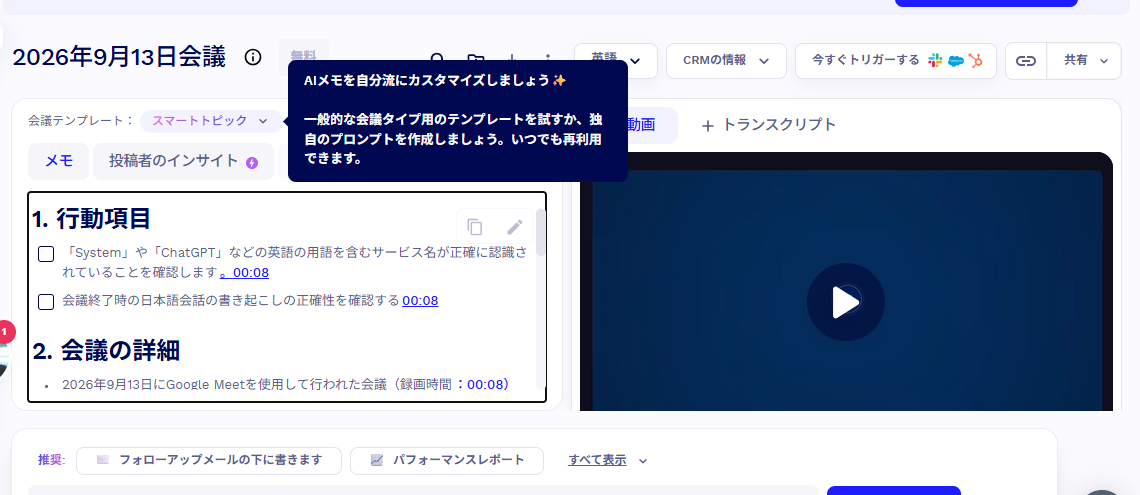Click the search magnifier icon in the toolbar
The image size is (1140, 495).
point(438,58)
